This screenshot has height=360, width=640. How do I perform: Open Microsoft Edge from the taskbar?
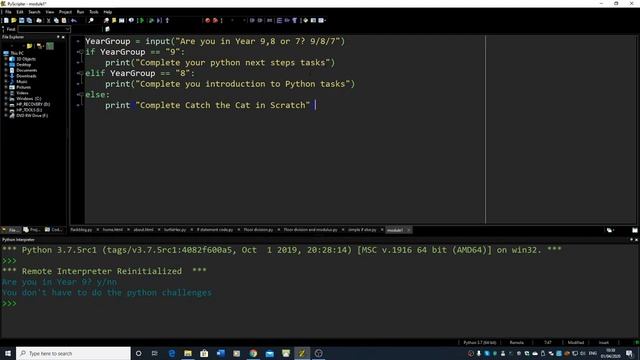[171, 353]
